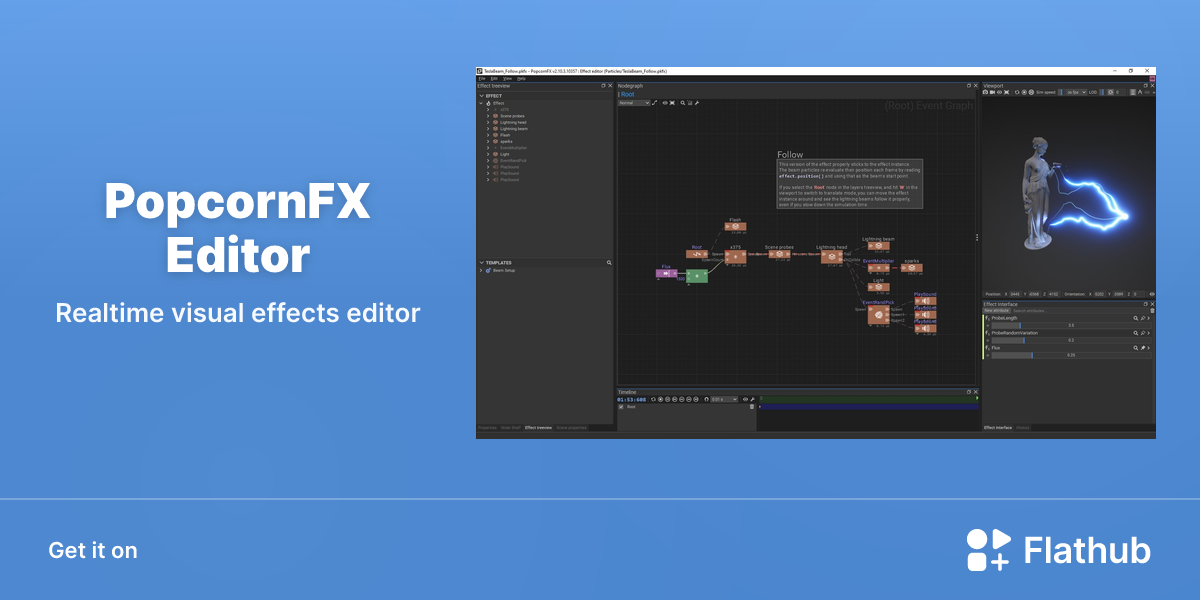Close the Effect treeview panel
The image size is (1200, 600).
tap(610, 86)
